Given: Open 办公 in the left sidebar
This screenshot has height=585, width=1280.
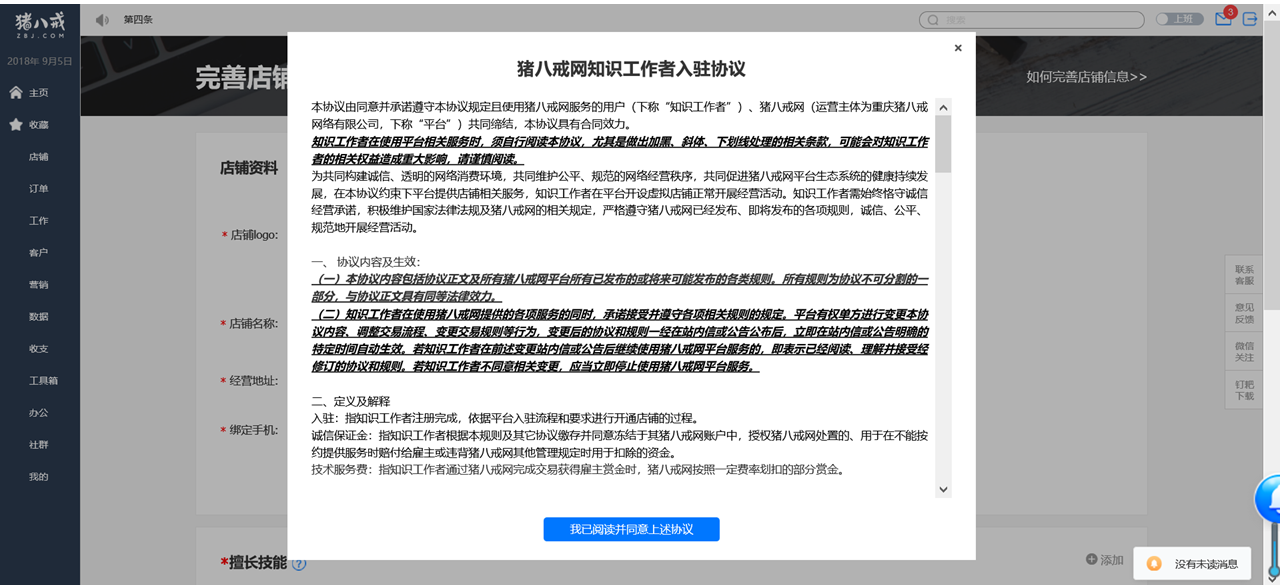Looking at the screenshot, I should [x=39, y=413].
